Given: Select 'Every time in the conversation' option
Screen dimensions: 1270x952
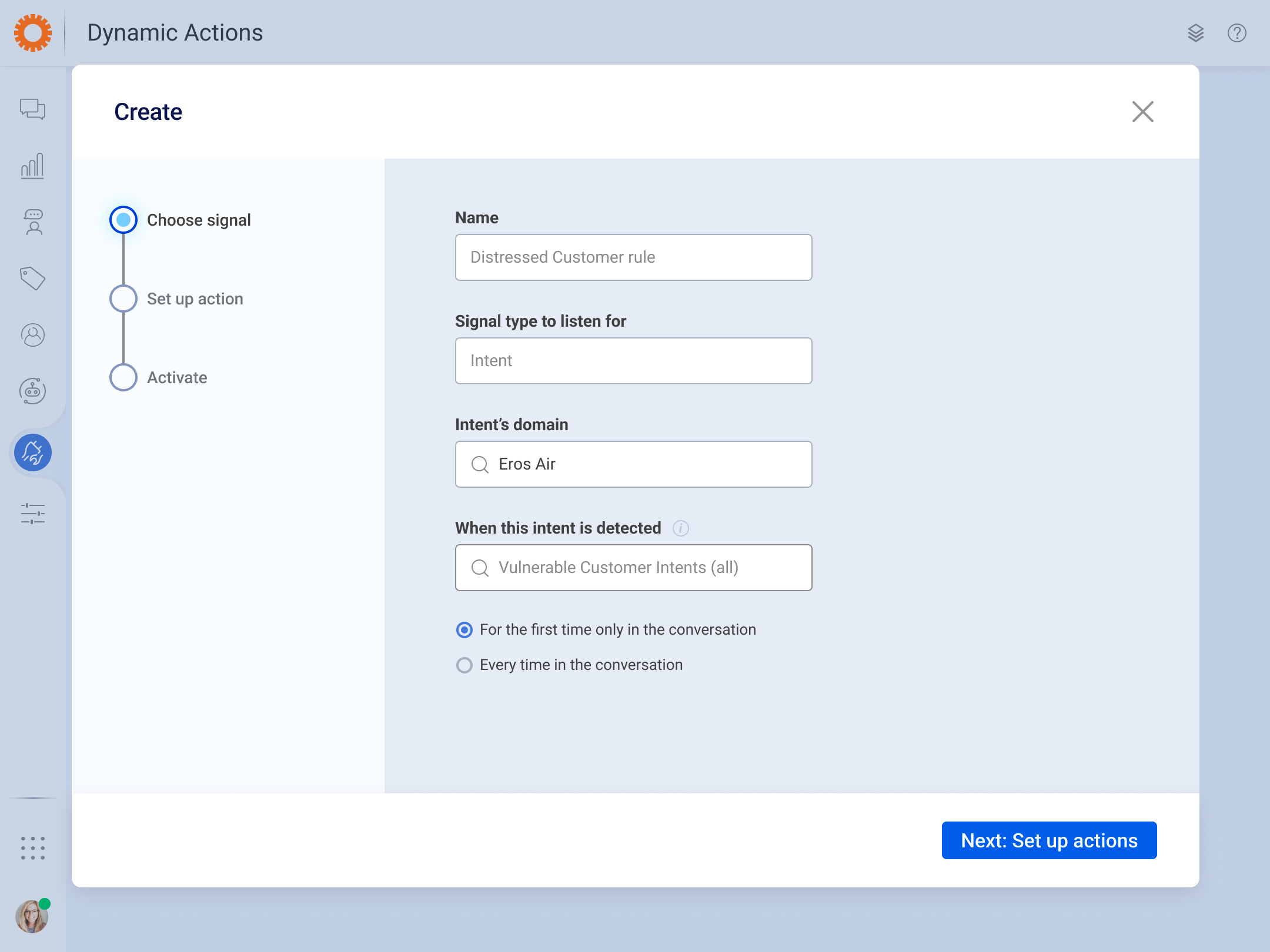Looking at the screenshot, I should click(x=464, y=665).
